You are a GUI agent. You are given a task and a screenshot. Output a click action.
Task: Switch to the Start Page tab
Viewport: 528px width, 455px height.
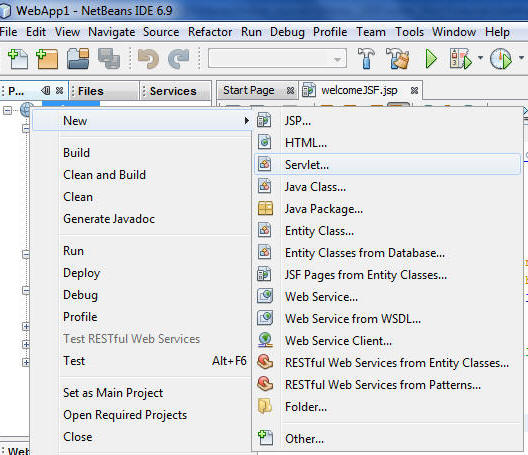[x=249, y=90]
